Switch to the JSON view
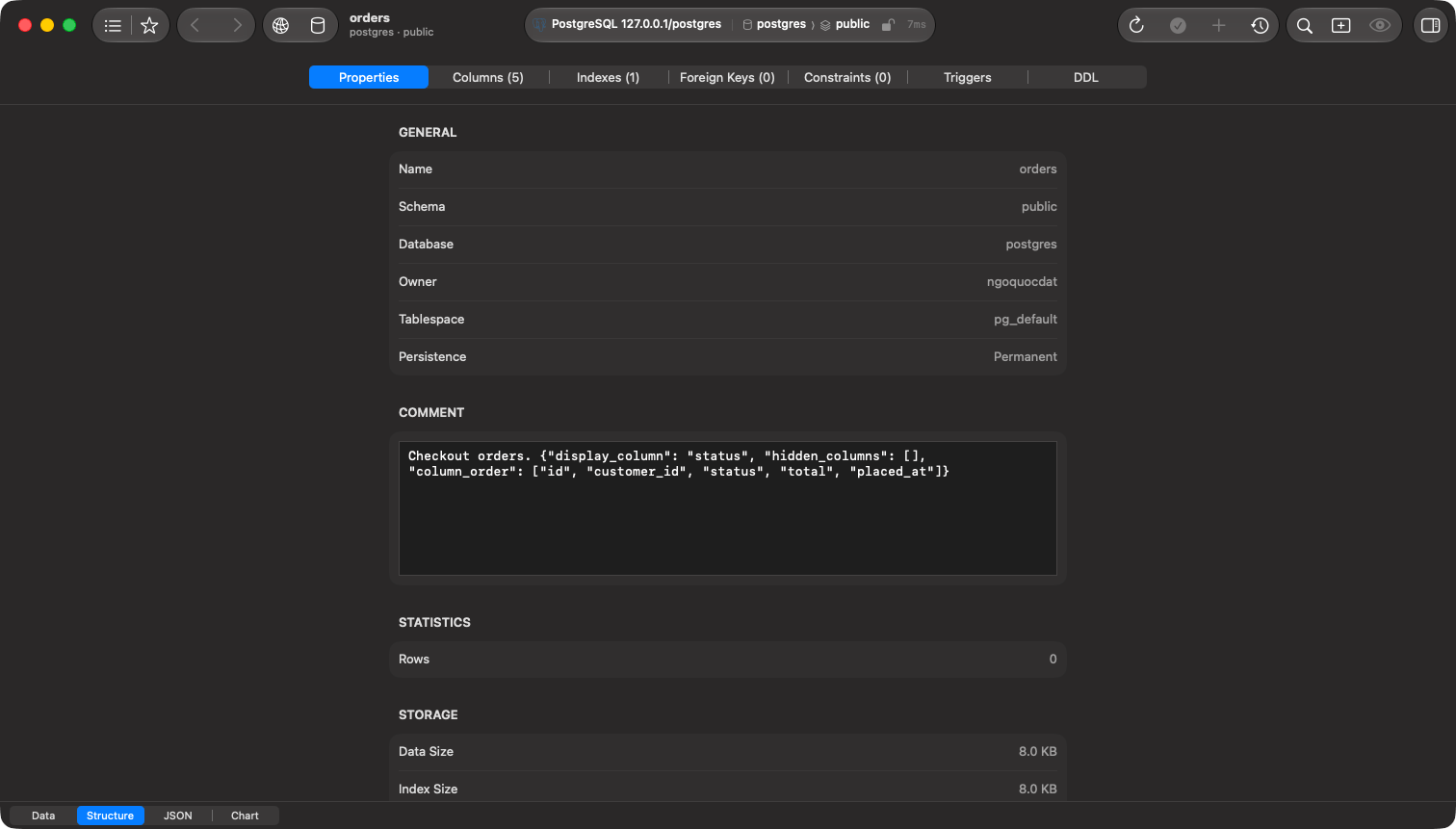This screenshot has height=829, width=1456. click(178, 816)
